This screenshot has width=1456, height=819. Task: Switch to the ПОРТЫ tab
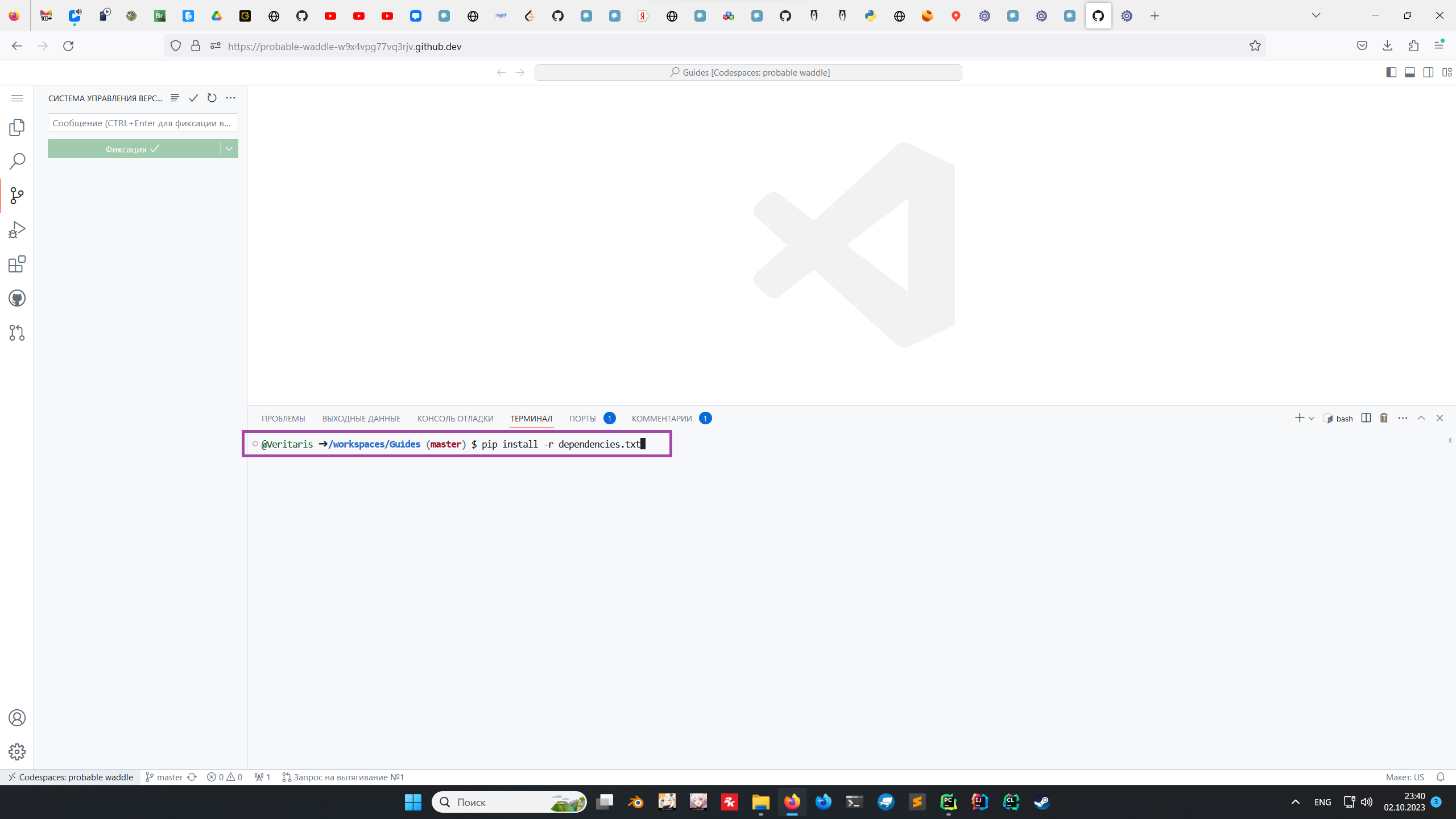(x=582, y=419)
